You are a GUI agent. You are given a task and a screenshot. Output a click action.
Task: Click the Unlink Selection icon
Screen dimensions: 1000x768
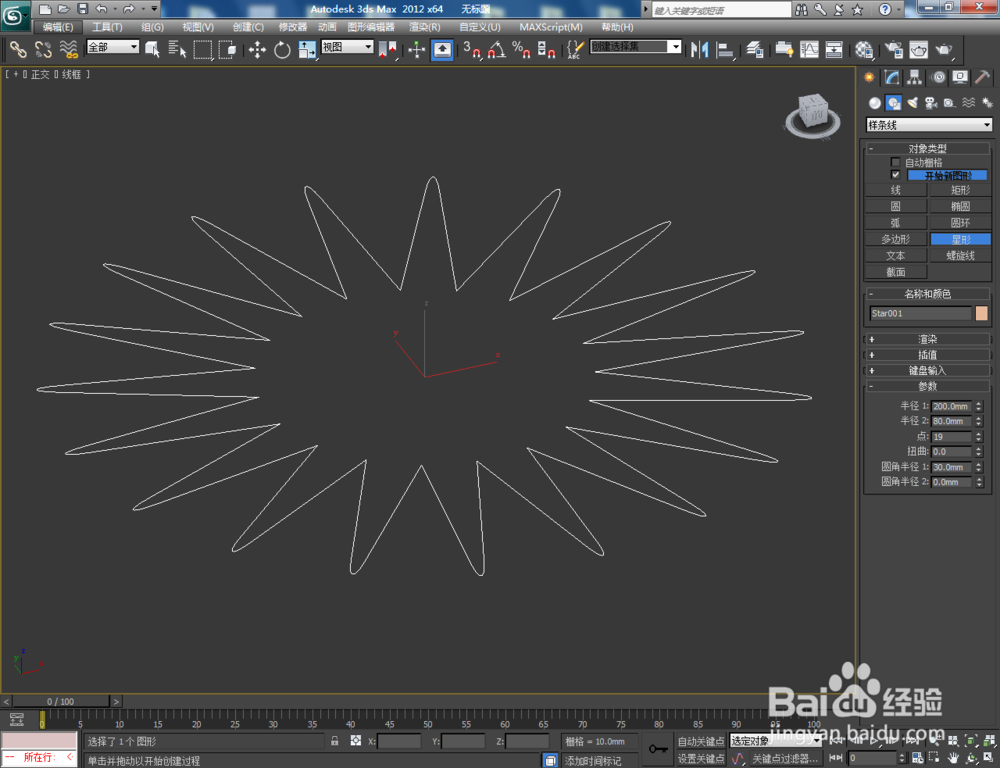[43, 49]
